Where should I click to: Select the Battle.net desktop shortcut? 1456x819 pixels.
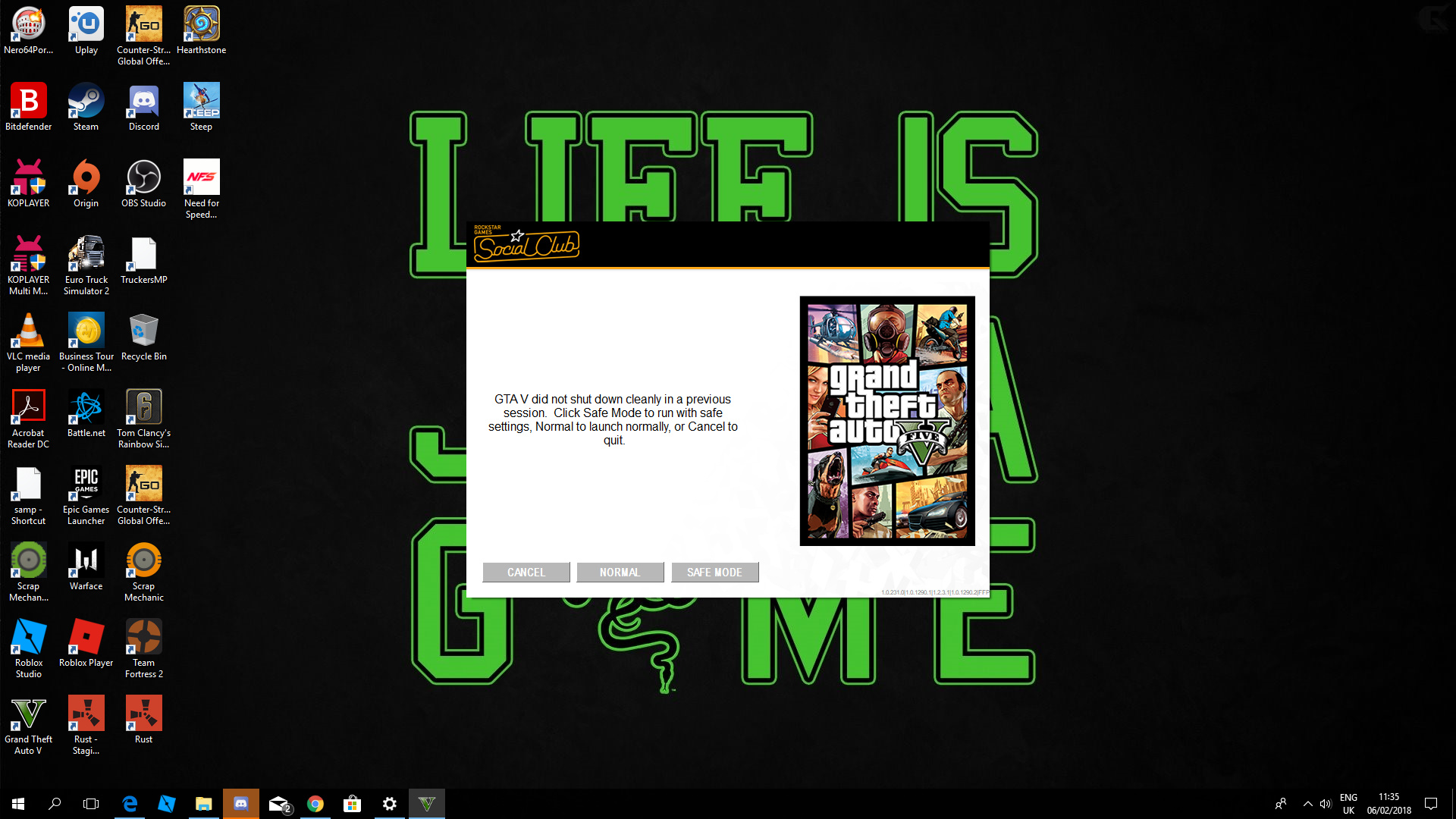tap(86, 414)
